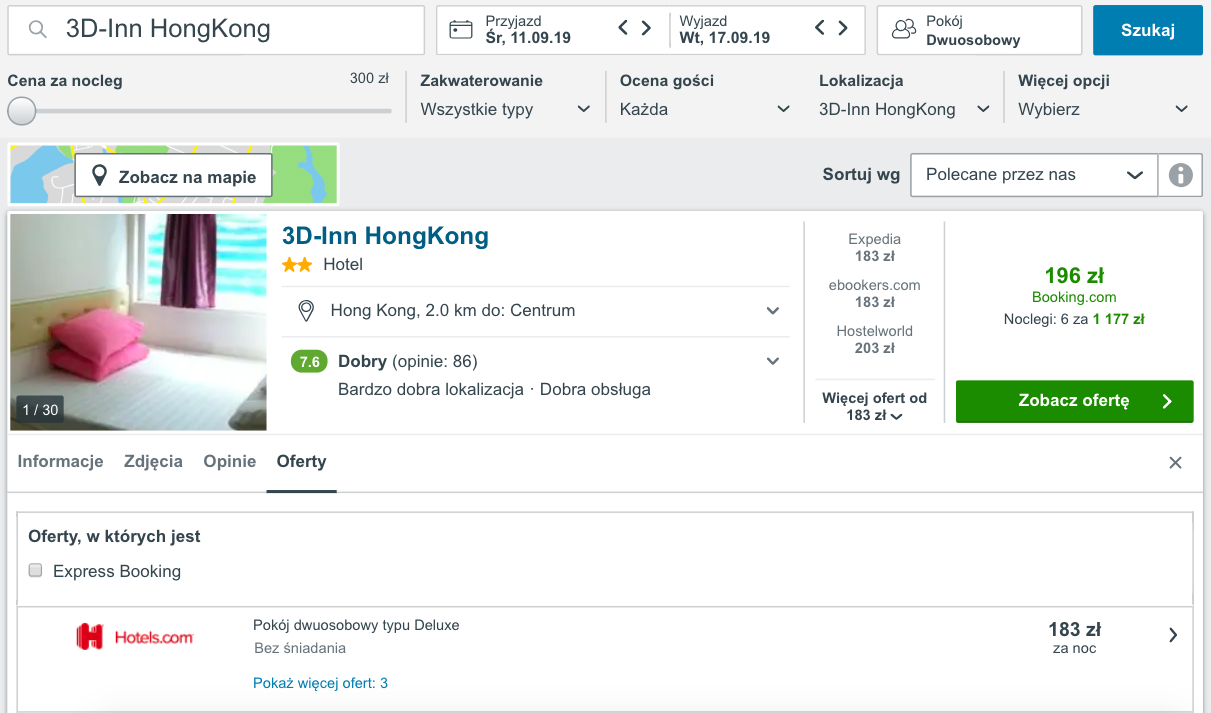This screenshot has width=1211, height=713.
Task: Click the search magnifier icon
Action: (x=38, y=30)
